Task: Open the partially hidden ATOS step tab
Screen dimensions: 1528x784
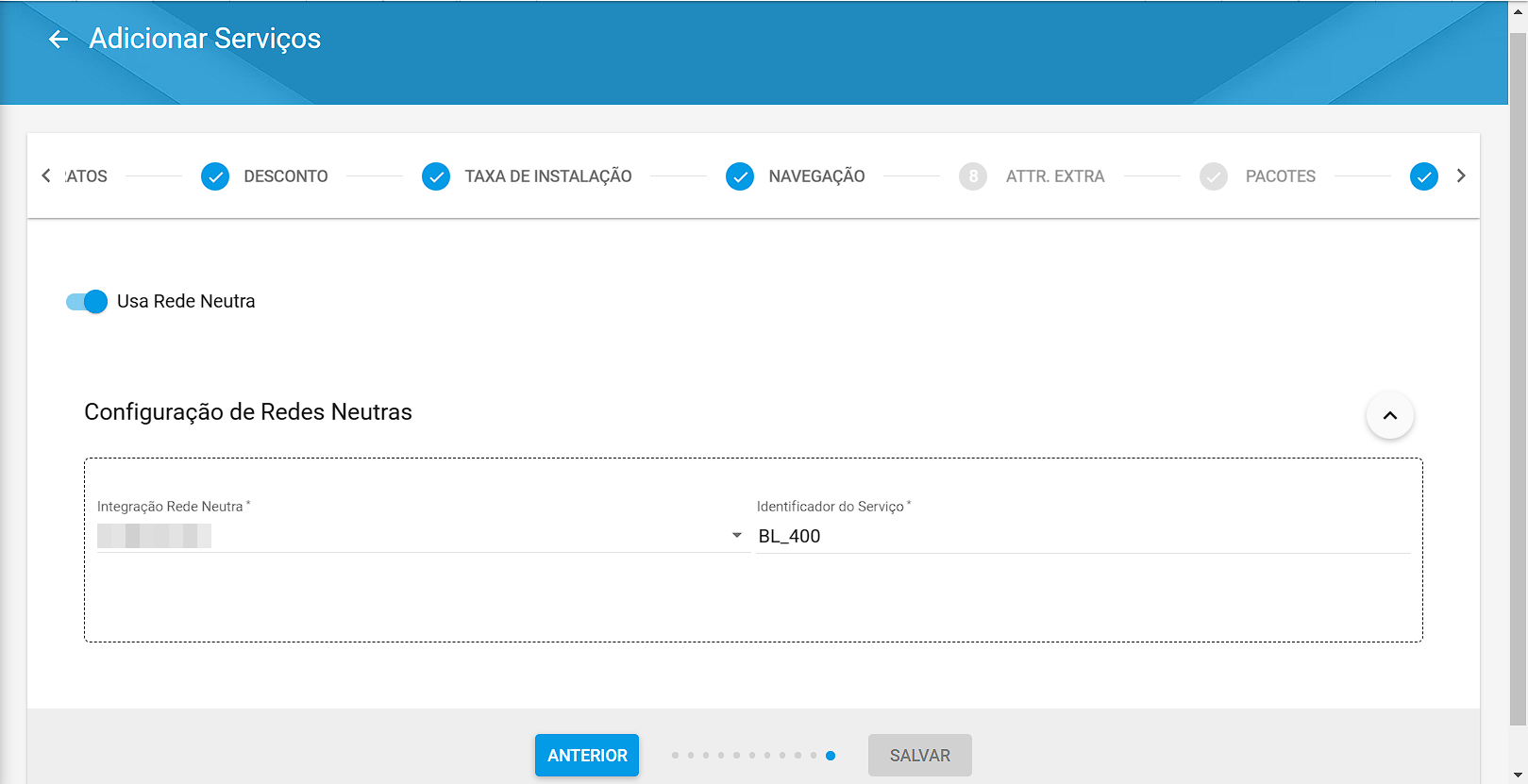Action: coord(86,176)
